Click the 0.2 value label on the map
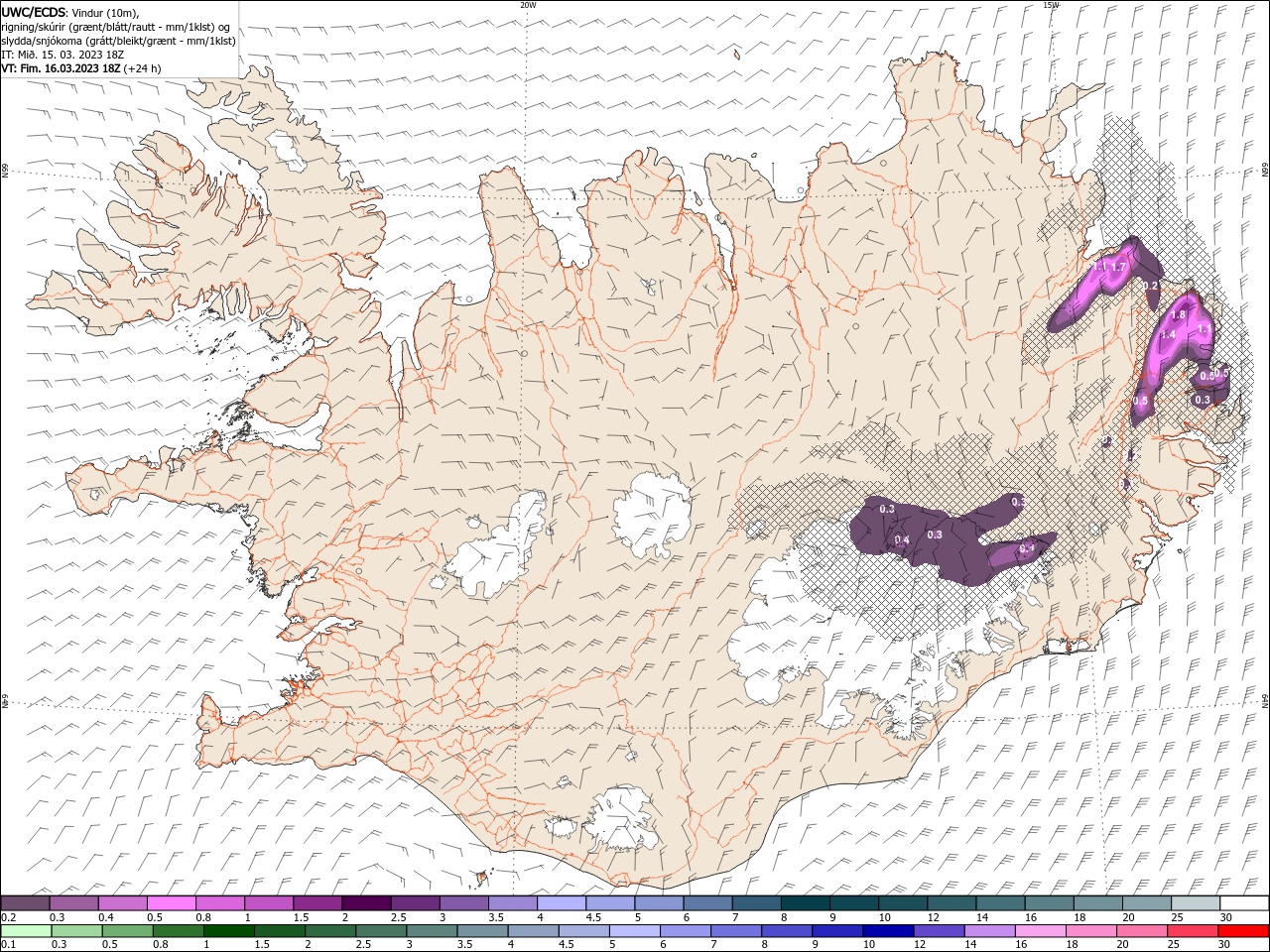Viewport: 1270px width, 952px height. 1151,286
